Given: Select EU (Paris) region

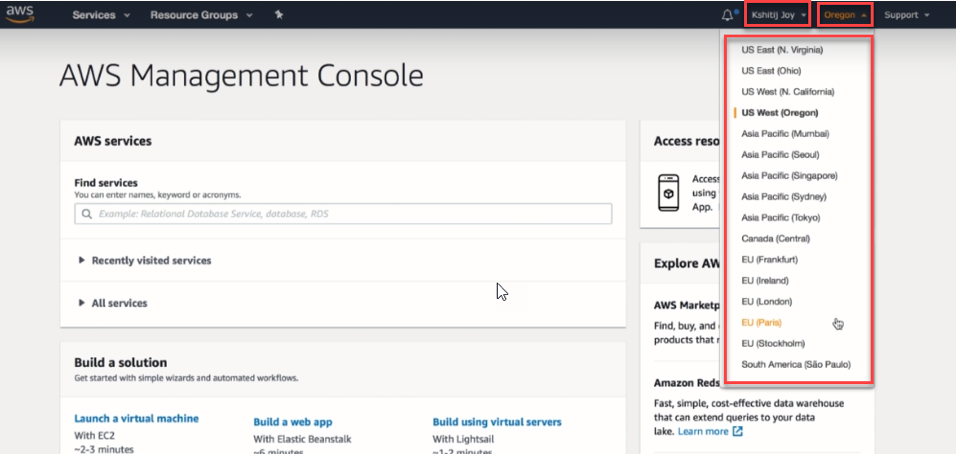Looking at the screenshot, I should point(762,322).
